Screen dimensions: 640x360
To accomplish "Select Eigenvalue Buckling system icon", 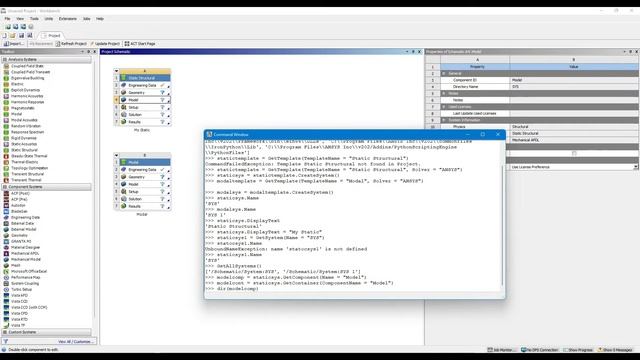I will pyautogui.click(x=6, y=78).
